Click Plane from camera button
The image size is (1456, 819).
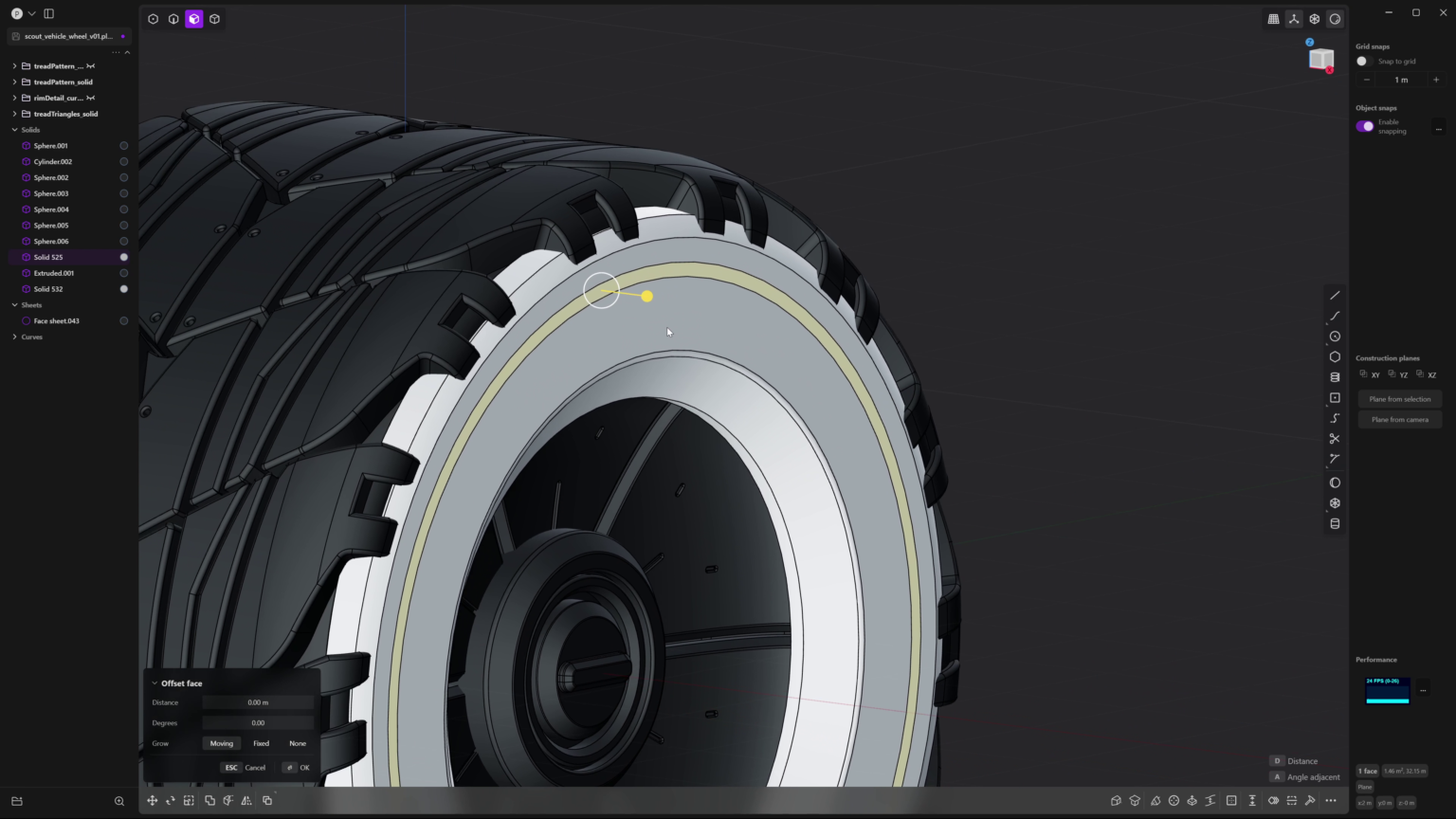click(1400, 420)
